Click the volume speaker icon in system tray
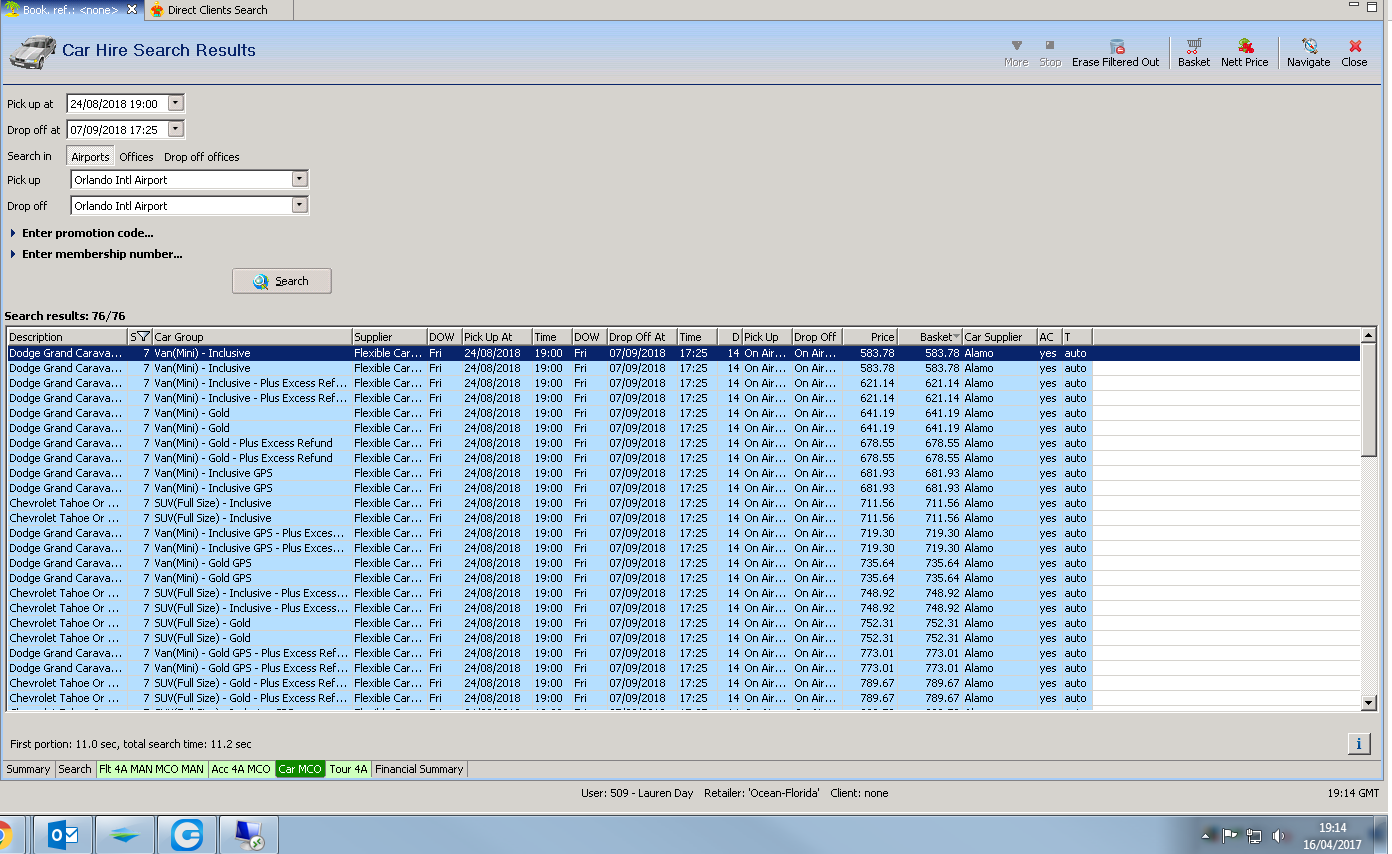The image size is (1392, 854). pos(1277,835)
